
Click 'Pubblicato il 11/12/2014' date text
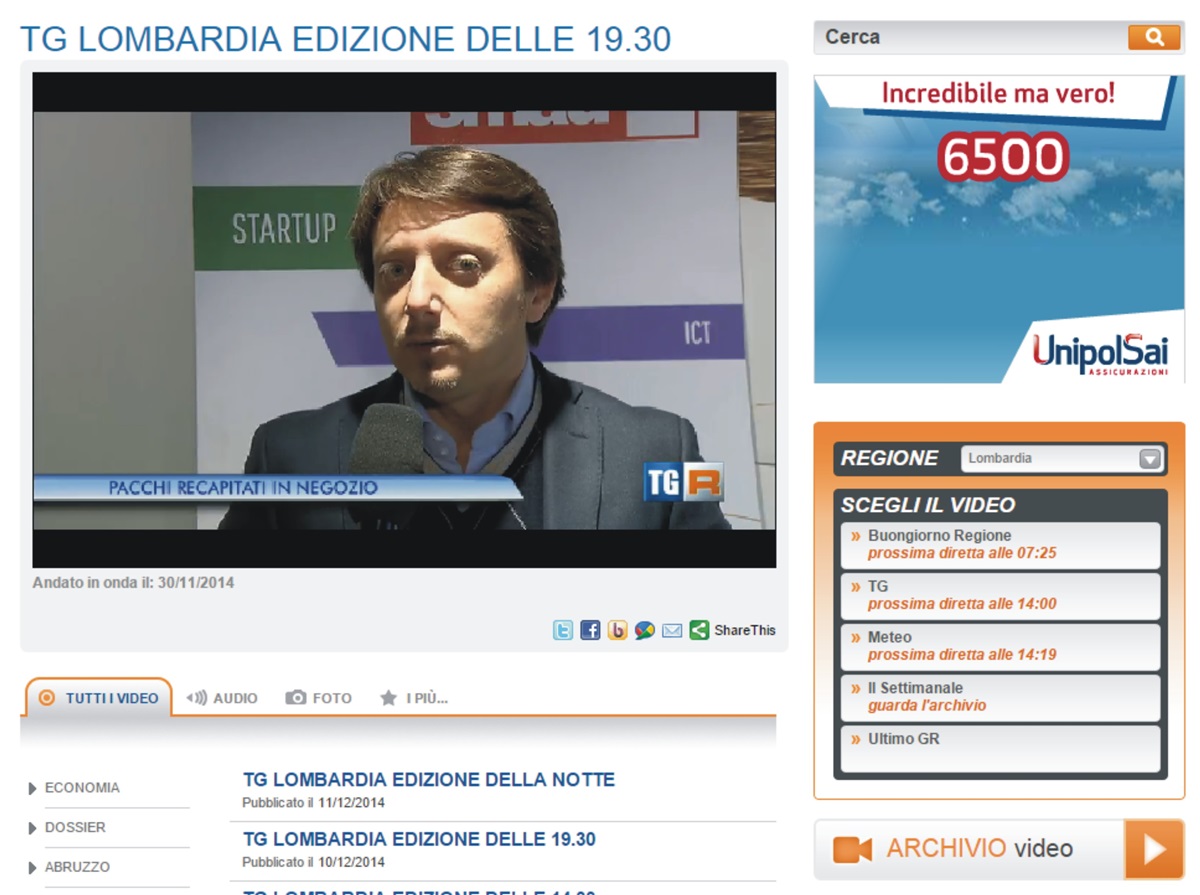pyautogui.click(x=313, y=803)
